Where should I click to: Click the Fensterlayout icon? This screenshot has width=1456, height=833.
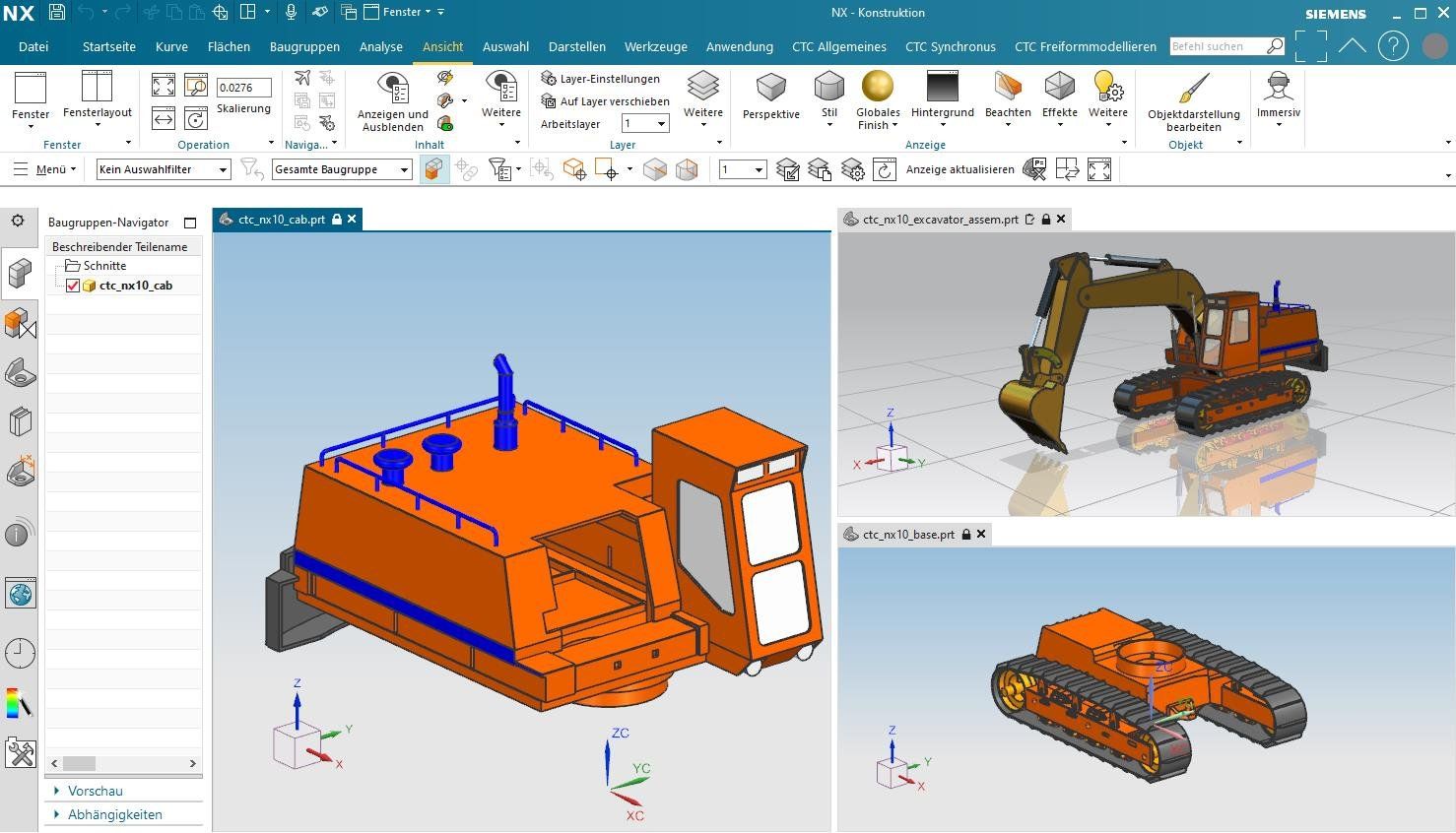pyautogui.click(x=97, y=88)
